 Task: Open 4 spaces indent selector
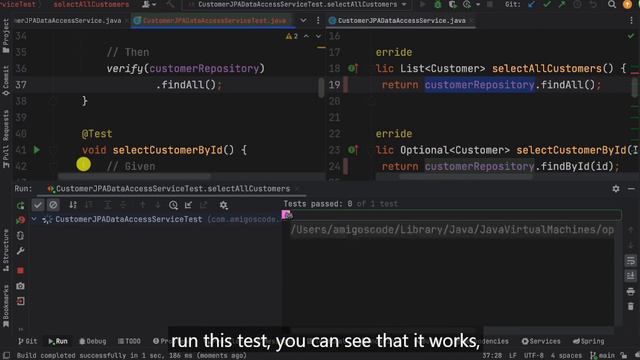coord(566,356)
